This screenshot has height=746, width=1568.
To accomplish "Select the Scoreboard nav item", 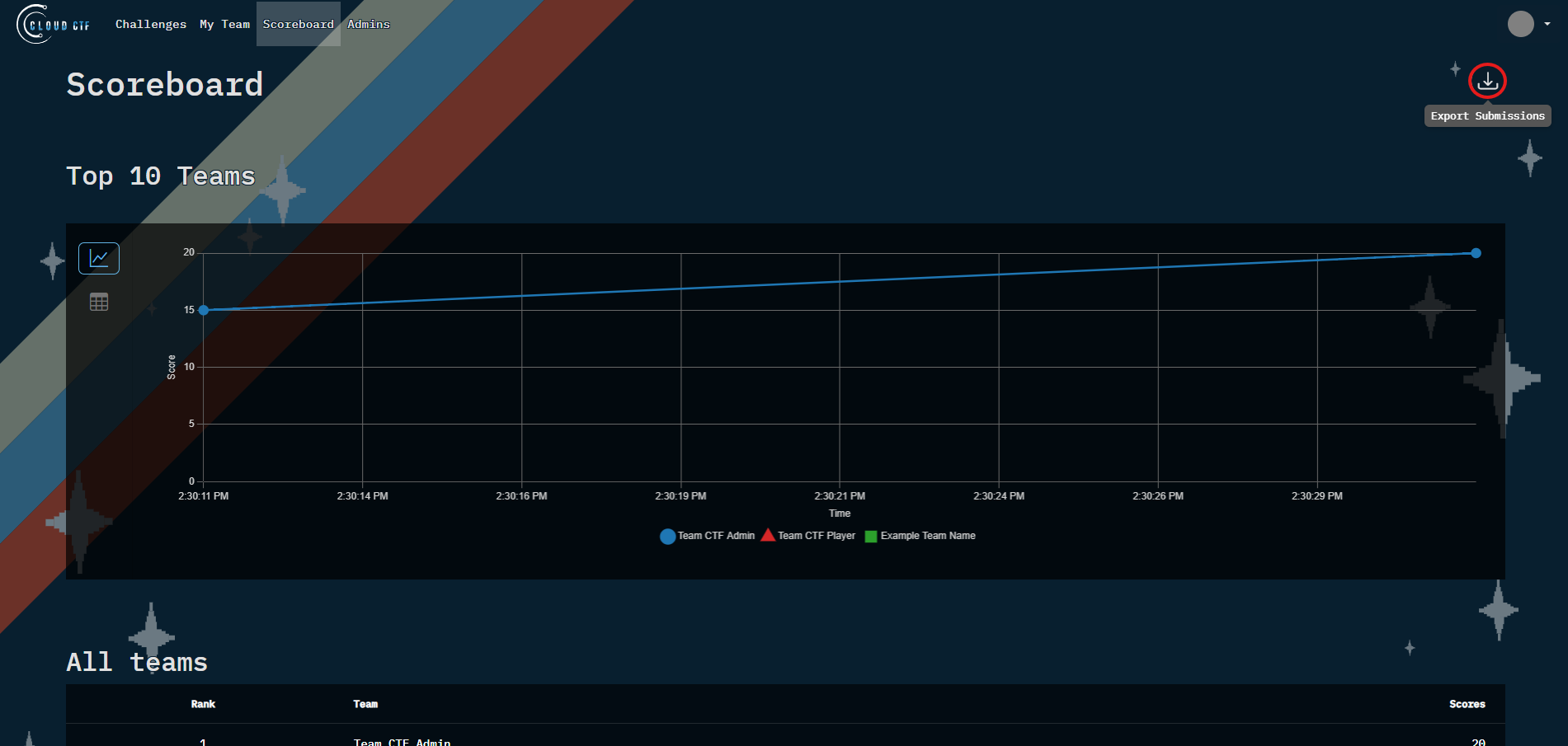I will point(299,24).
